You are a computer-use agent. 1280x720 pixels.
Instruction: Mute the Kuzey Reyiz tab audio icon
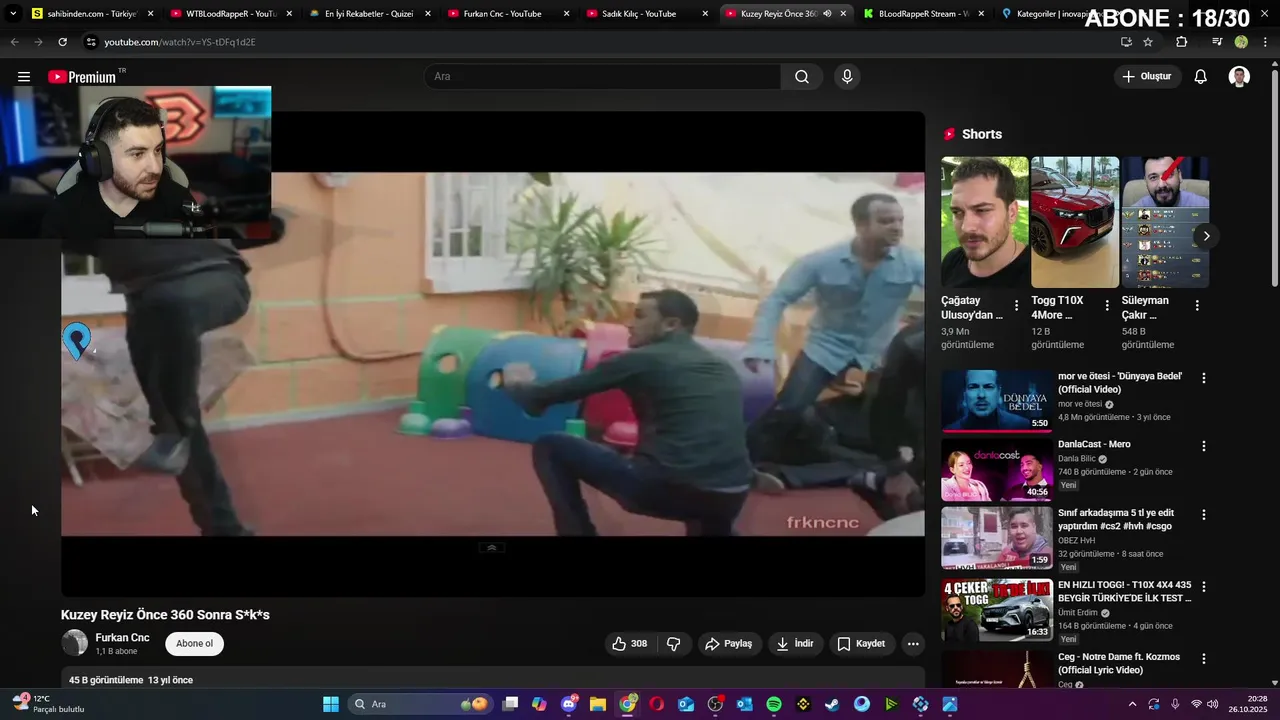click(x=827, y=14)
